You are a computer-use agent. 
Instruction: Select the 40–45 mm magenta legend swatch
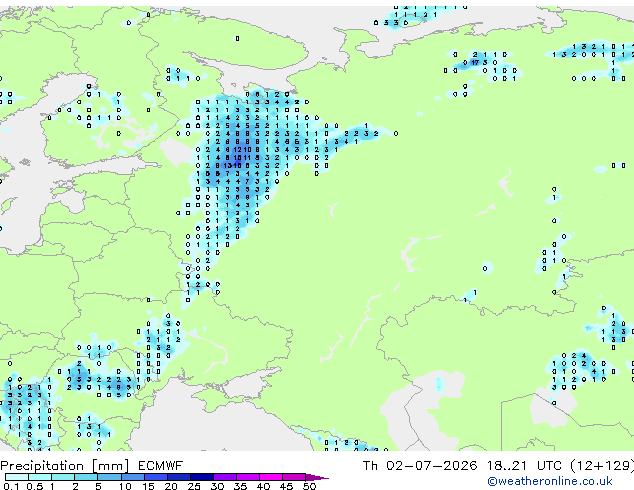(271, 477)
